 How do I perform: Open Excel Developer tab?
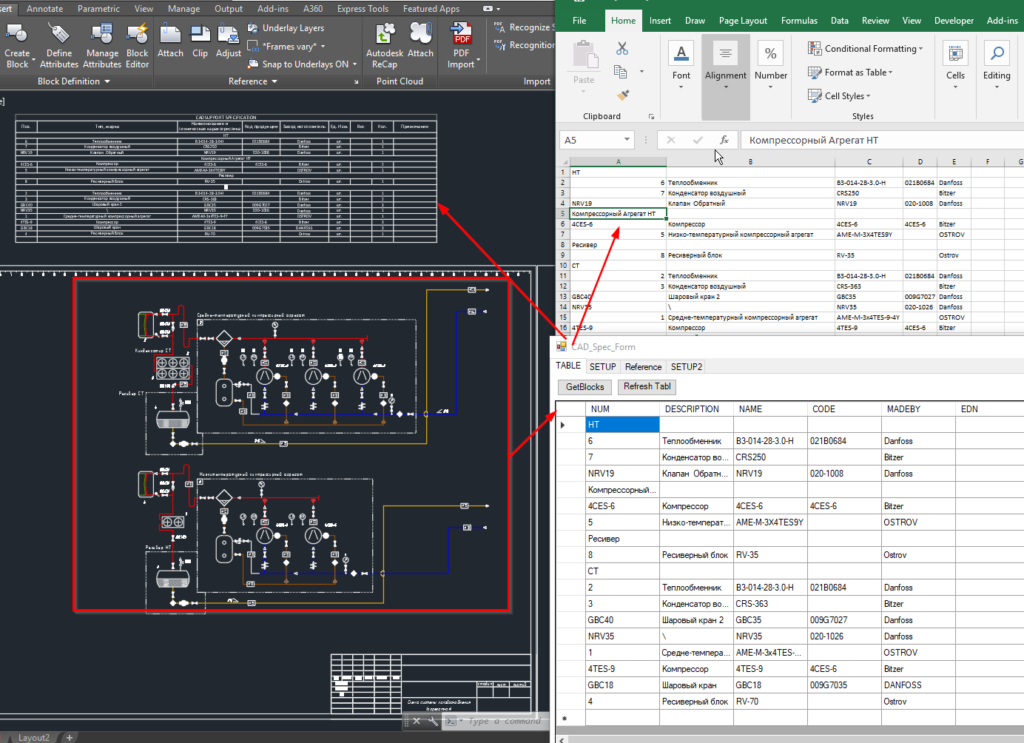click(953, 21)
